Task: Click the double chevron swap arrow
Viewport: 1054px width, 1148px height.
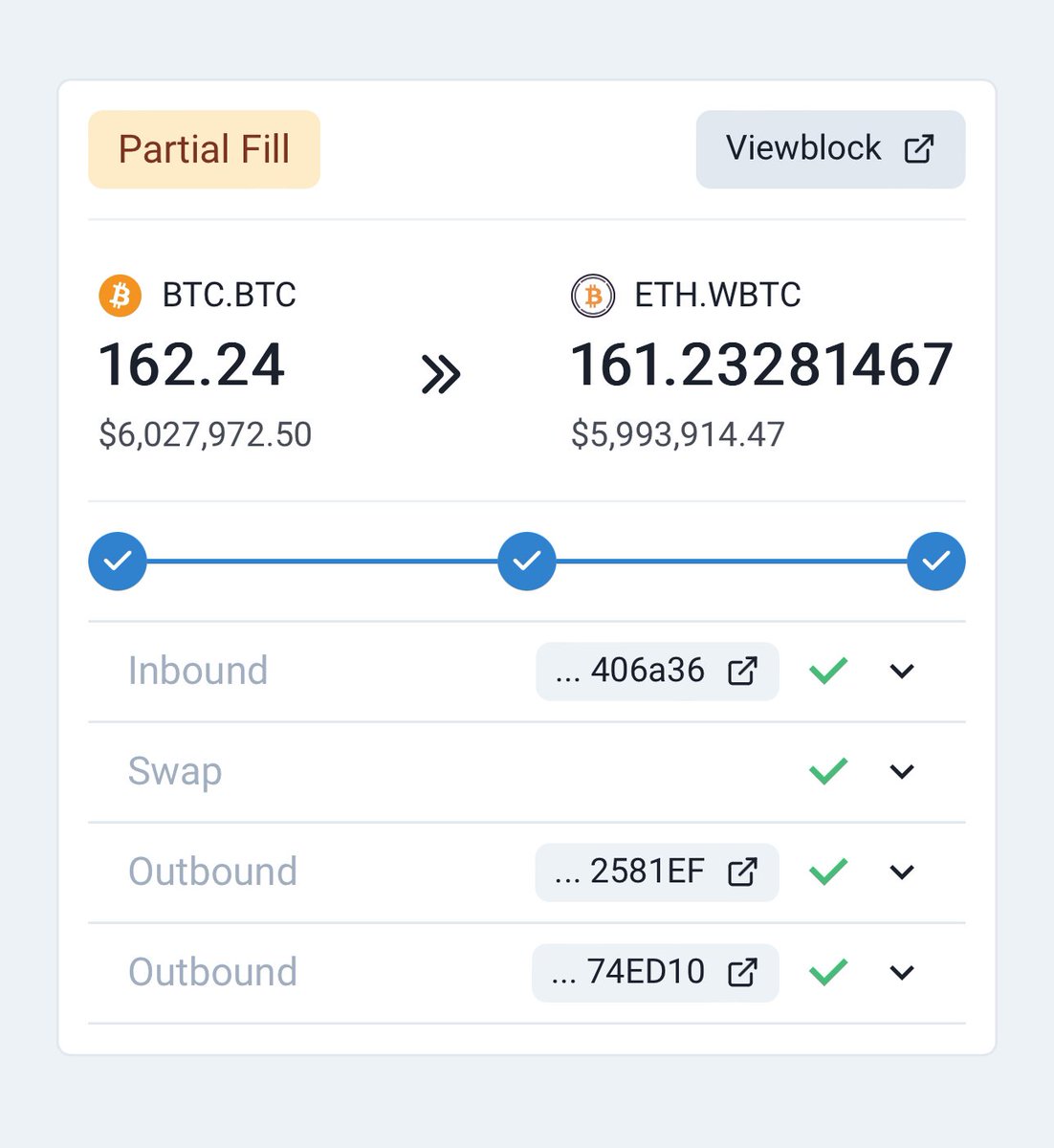Action: click(441, 374)
